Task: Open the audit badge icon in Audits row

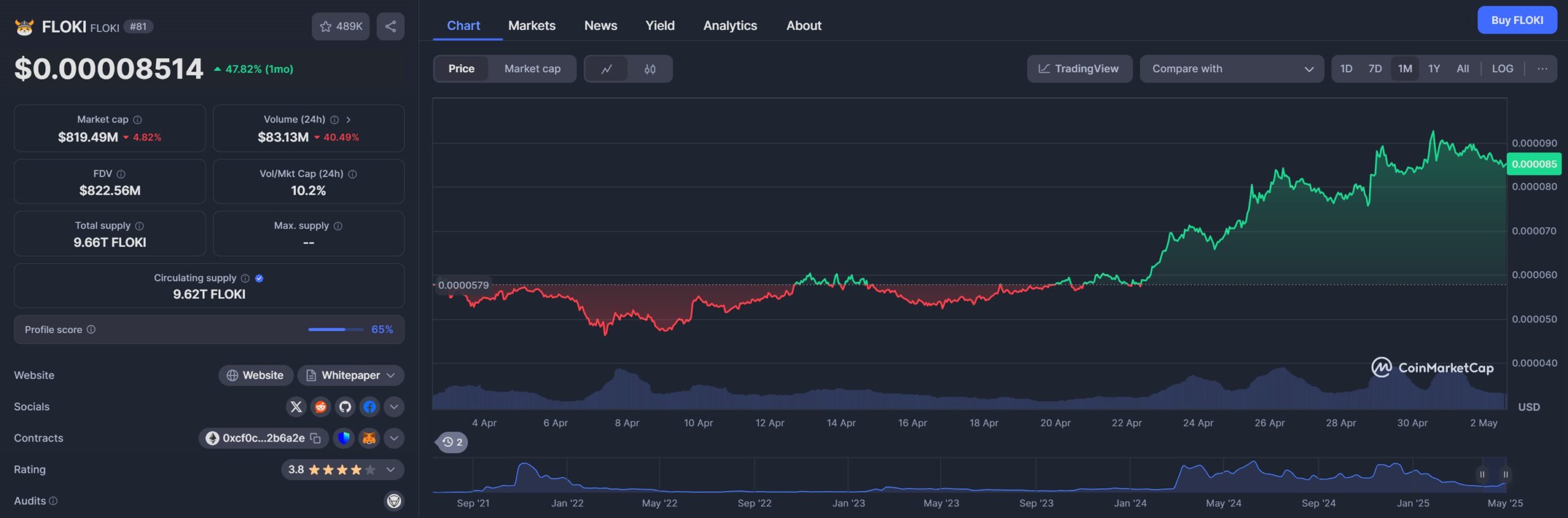Action: click(x=394, y=501)
